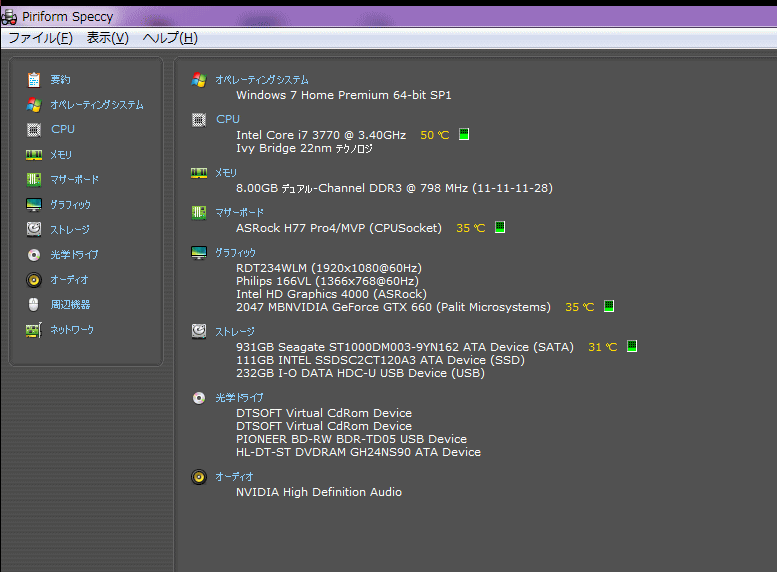The image size is (777, 572).
Task: Click the 光学ドライブ disc icon in sidebar
Action: [34, 255]
